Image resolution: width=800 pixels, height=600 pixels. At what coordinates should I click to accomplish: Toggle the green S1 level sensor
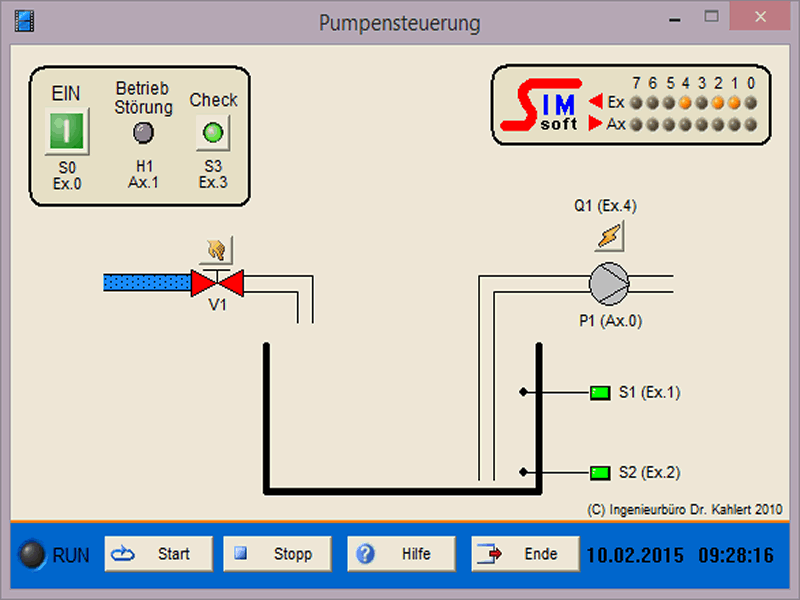[600, 393]
